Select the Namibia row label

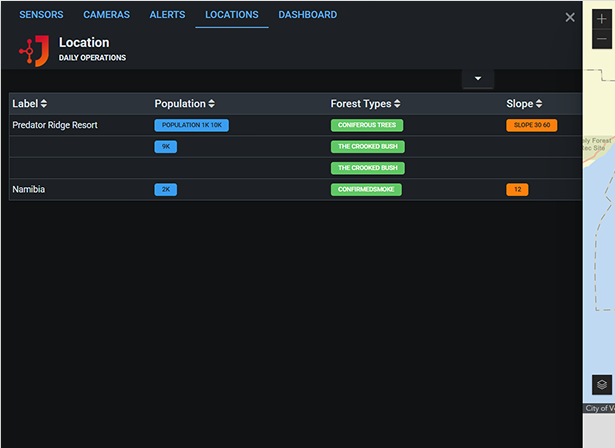click(x=28, y=189)
